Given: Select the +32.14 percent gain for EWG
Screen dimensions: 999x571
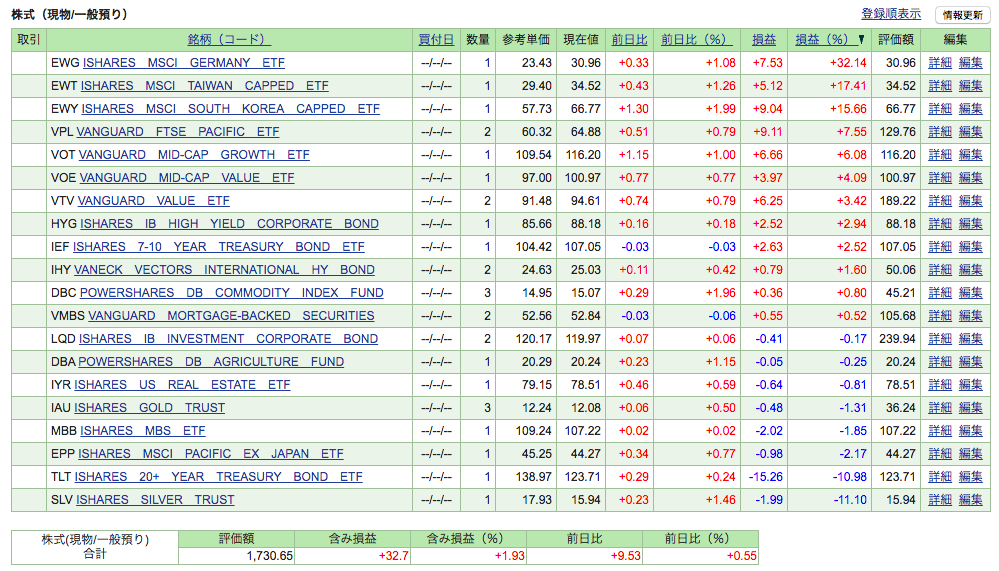Looking at the screenshot, I should click(848, 62).
